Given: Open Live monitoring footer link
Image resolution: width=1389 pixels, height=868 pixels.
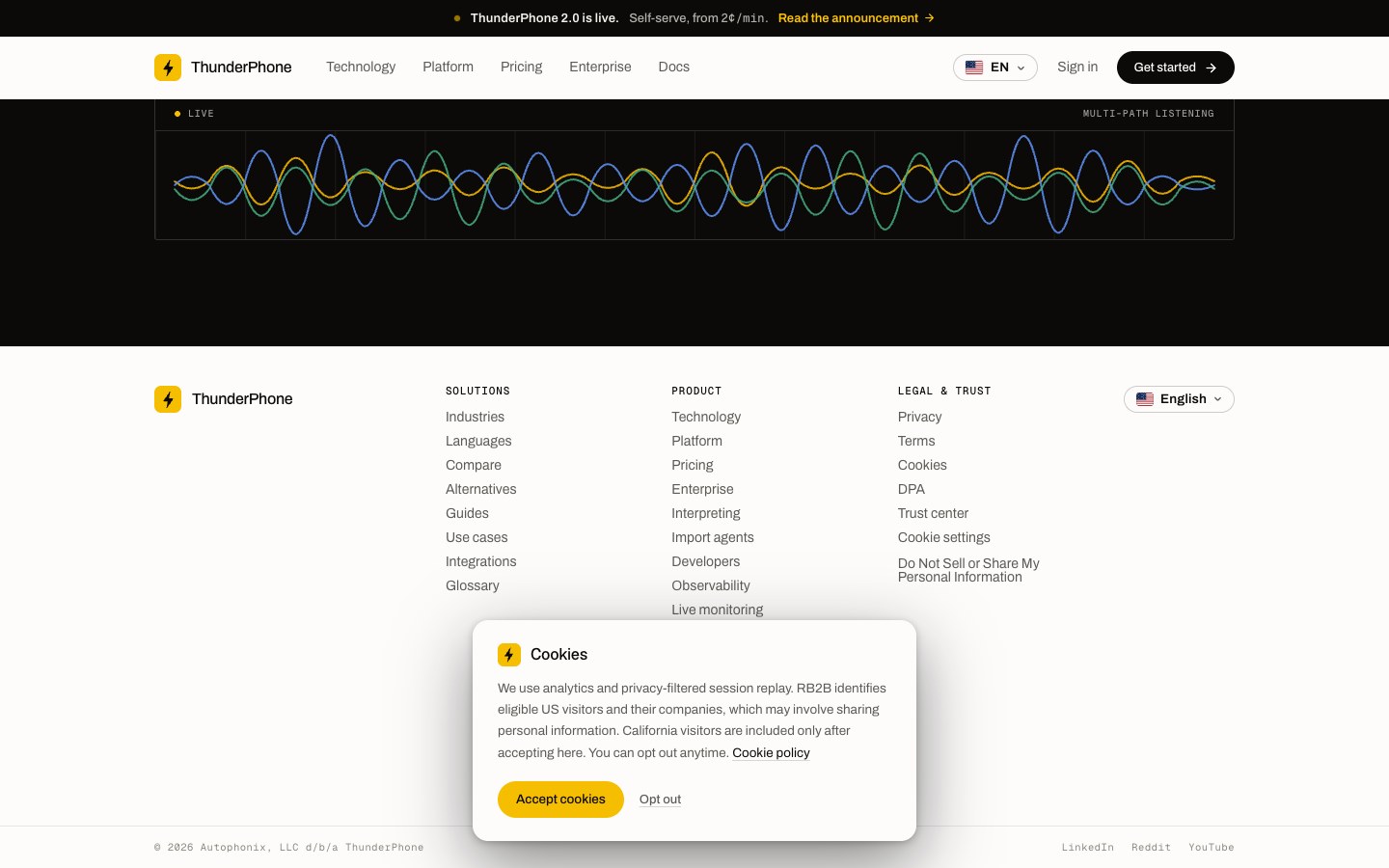Looking at the screenshot, I should click(x=718, y=610).
